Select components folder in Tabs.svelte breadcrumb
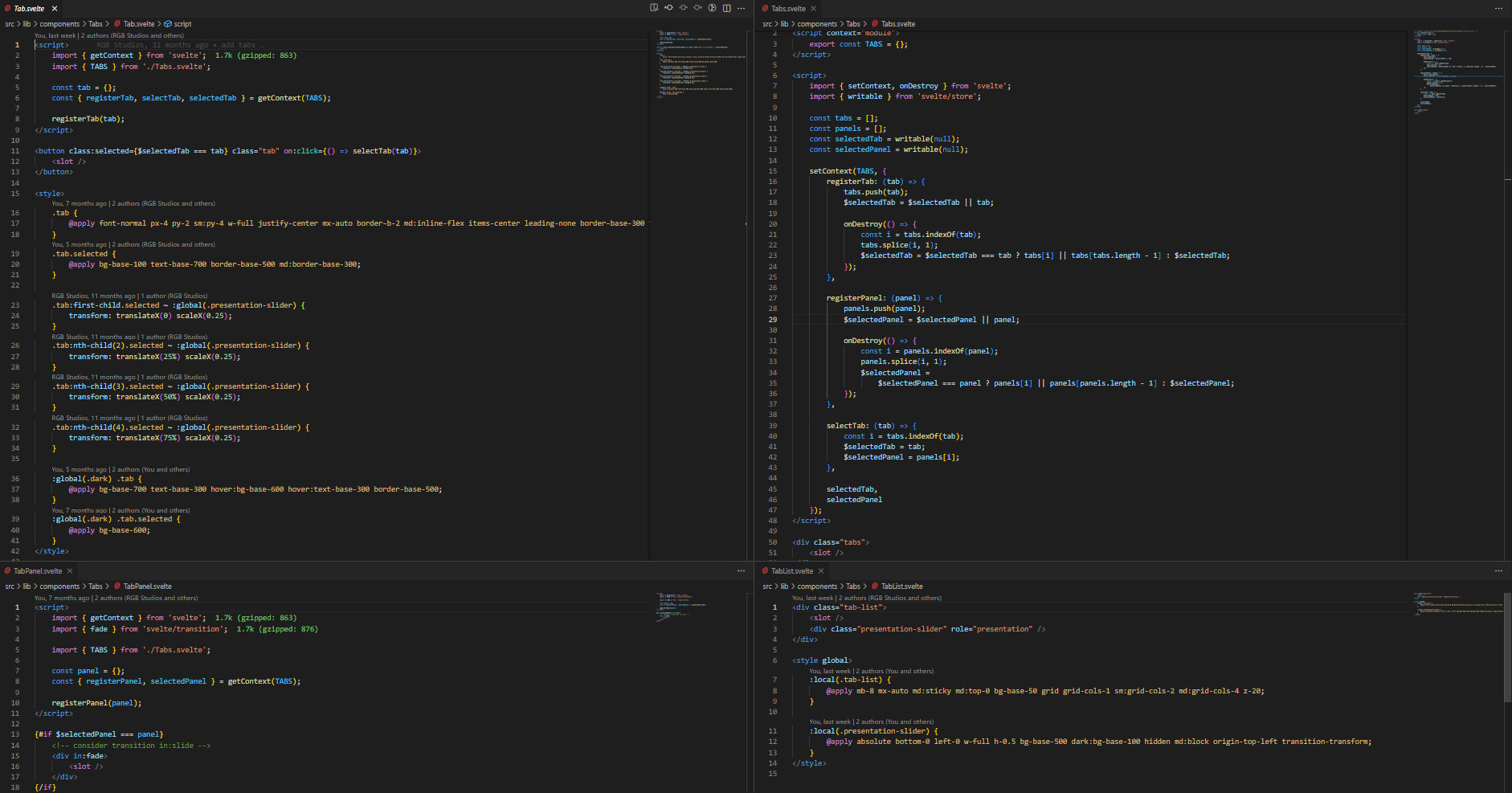The width and height of the screenshot is (1512, 793). pos(817,24)
